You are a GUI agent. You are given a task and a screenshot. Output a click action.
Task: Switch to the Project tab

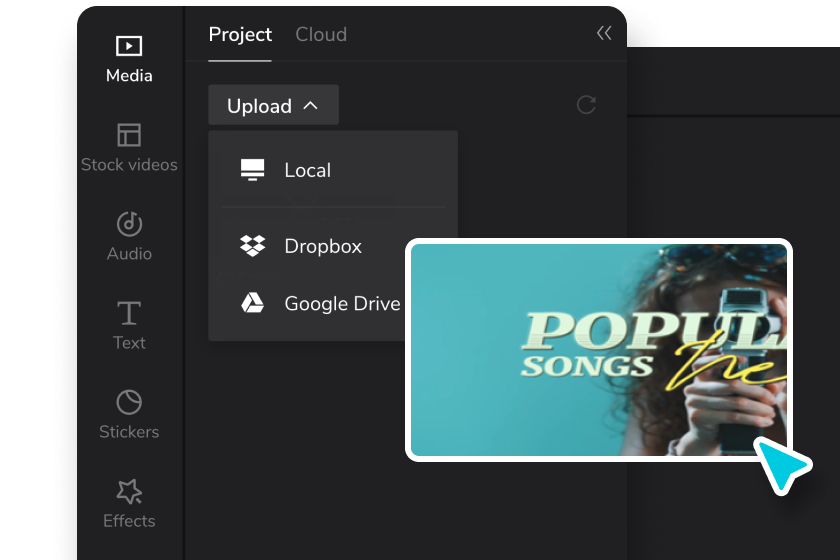[x=240, y=34]
